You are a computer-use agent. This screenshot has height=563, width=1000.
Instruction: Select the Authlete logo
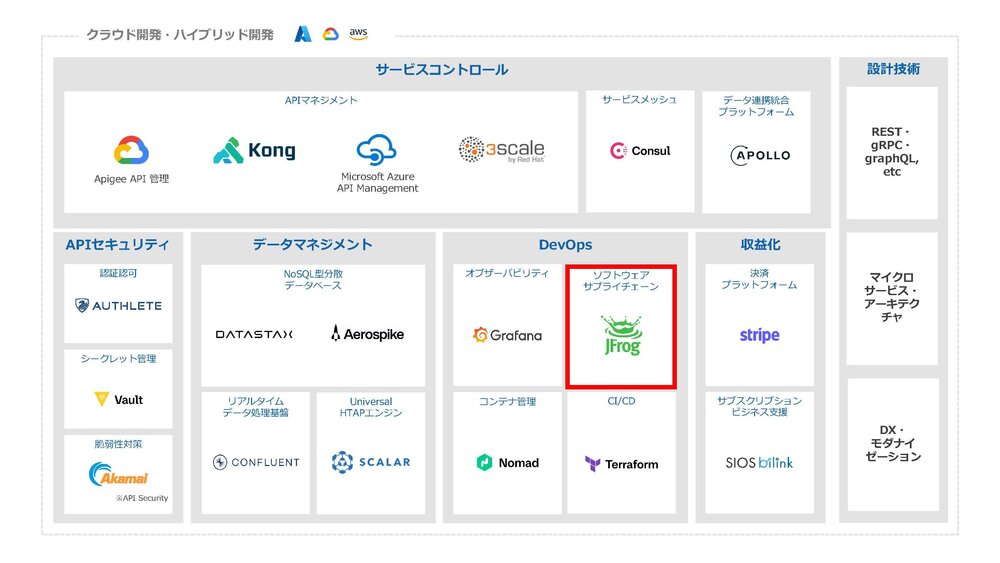119,305
